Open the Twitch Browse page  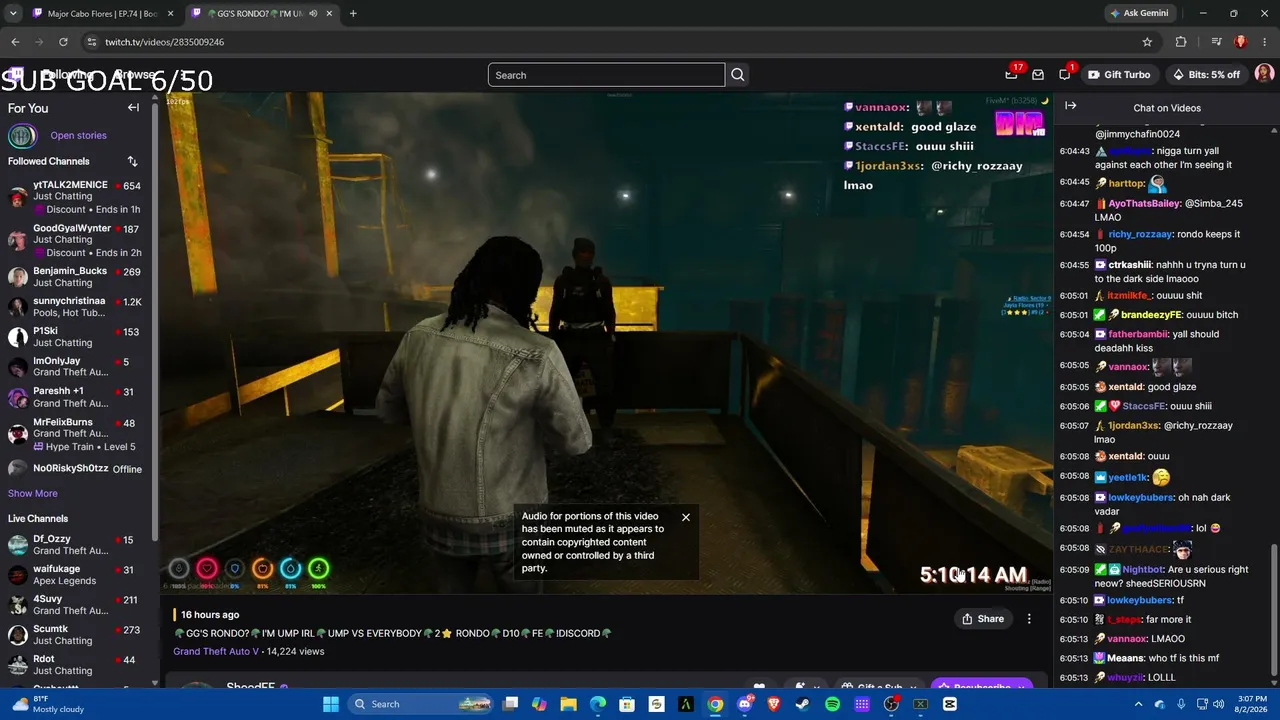134,75
